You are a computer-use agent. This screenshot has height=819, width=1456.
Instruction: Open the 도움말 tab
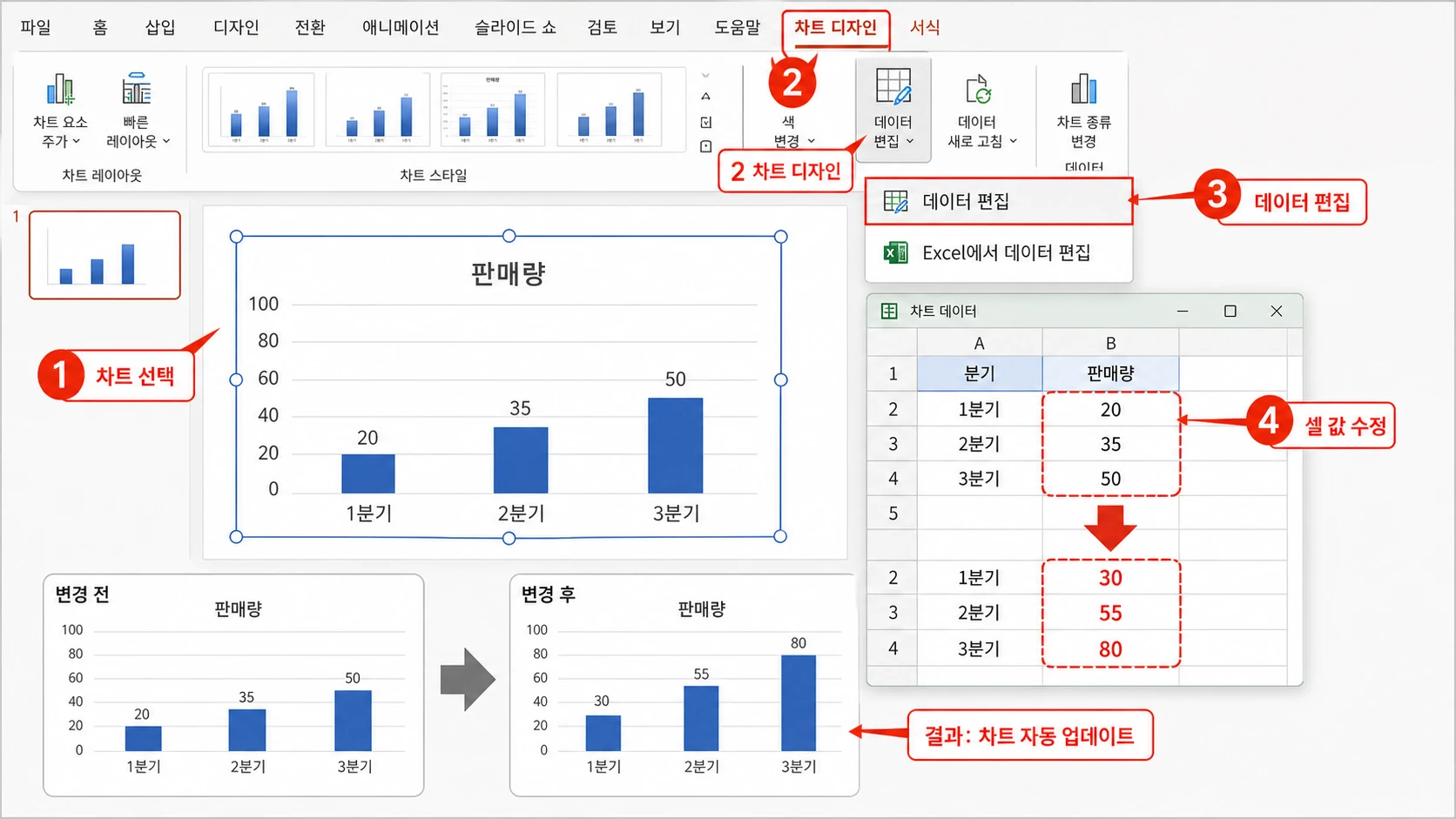point(737,27)
